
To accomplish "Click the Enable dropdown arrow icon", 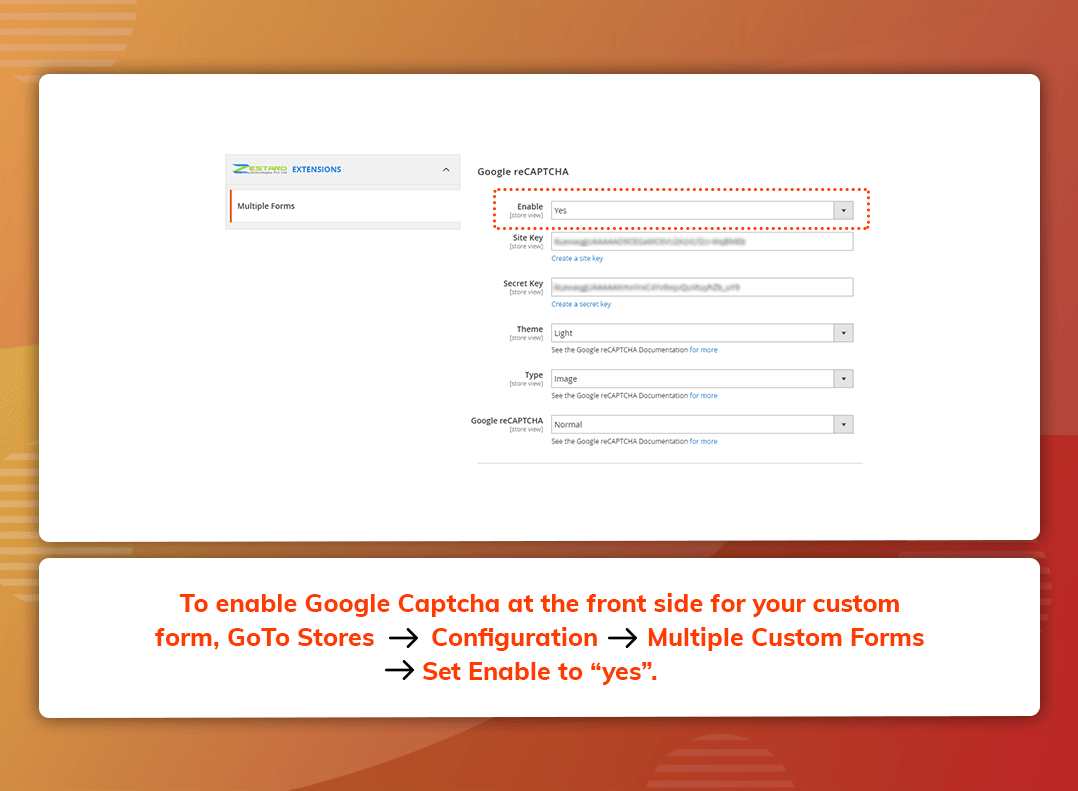I will [x=843, y=210].
